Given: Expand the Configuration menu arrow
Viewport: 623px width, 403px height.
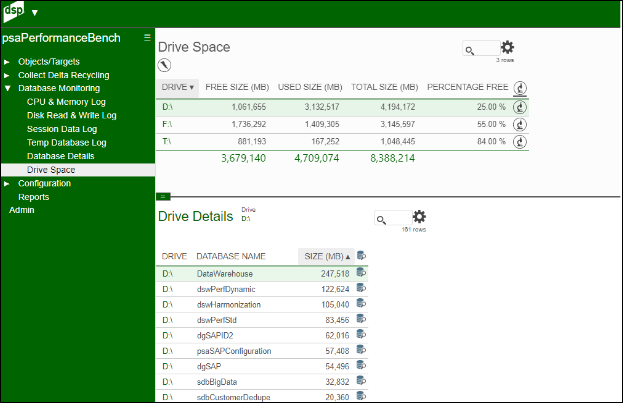Looking at the screenshot, I should point(7,184).
